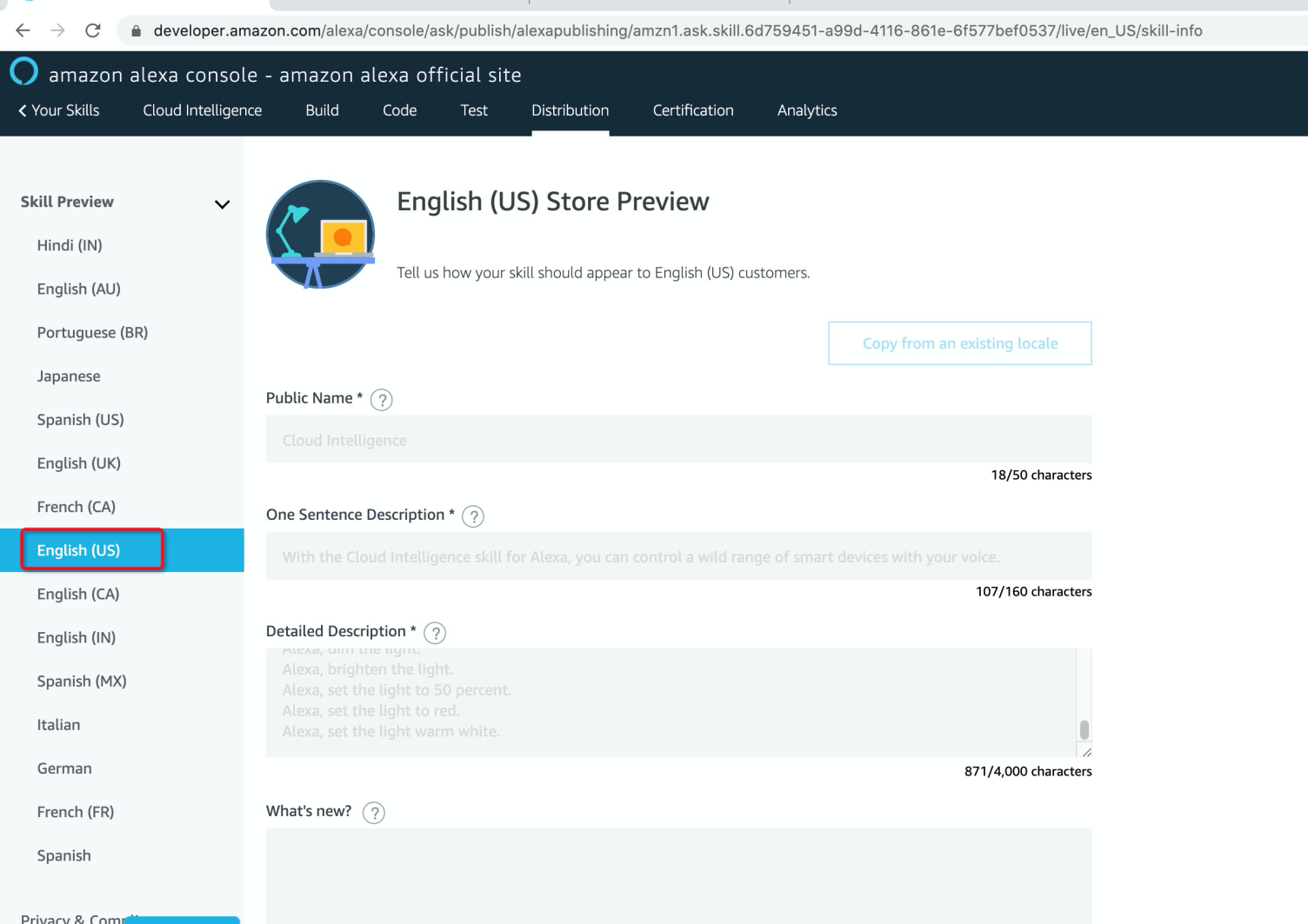The image size is (1308, 924).
Task: Click the Public Name input field
Action: pos(678,440)
